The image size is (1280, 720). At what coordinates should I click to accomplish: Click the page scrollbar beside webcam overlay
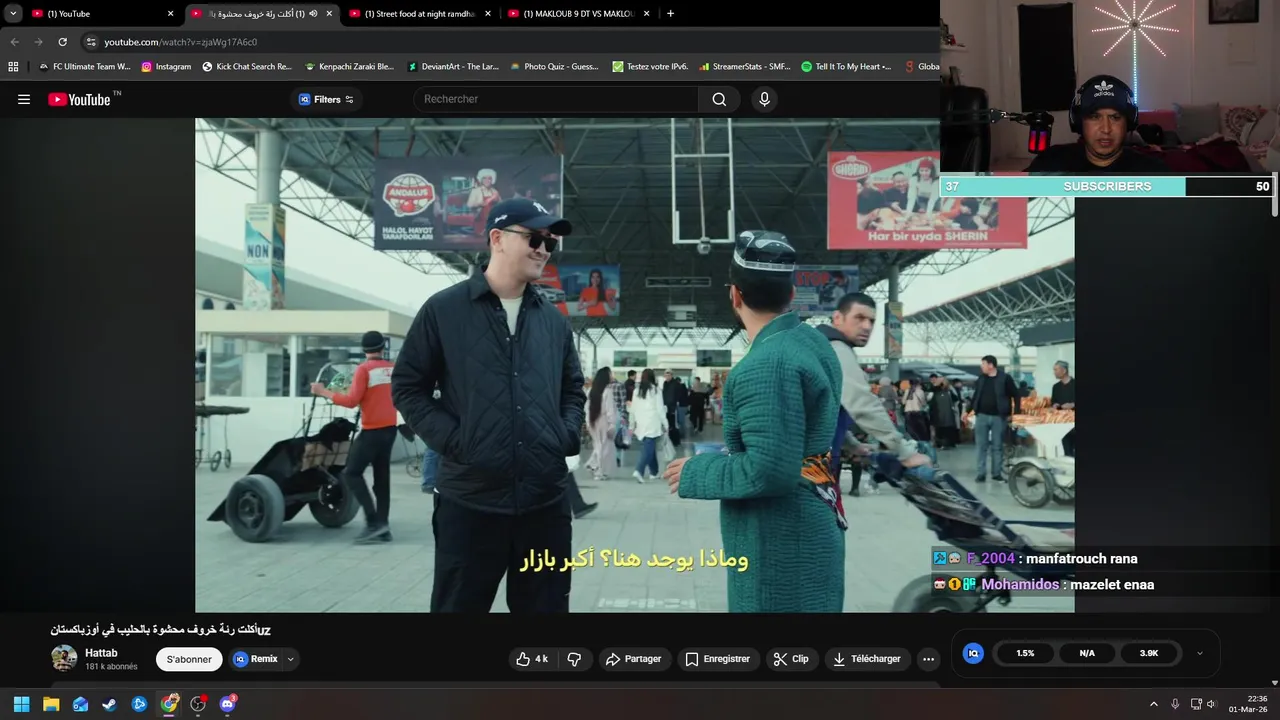pos(1276,195)
